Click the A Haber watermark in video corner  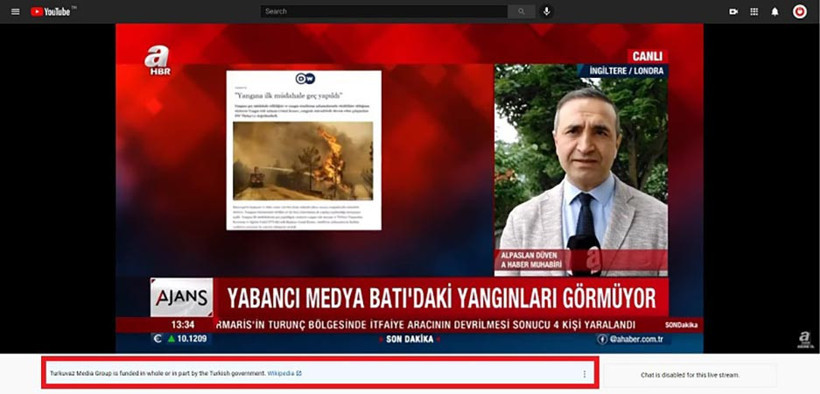[x=804, y=340]
